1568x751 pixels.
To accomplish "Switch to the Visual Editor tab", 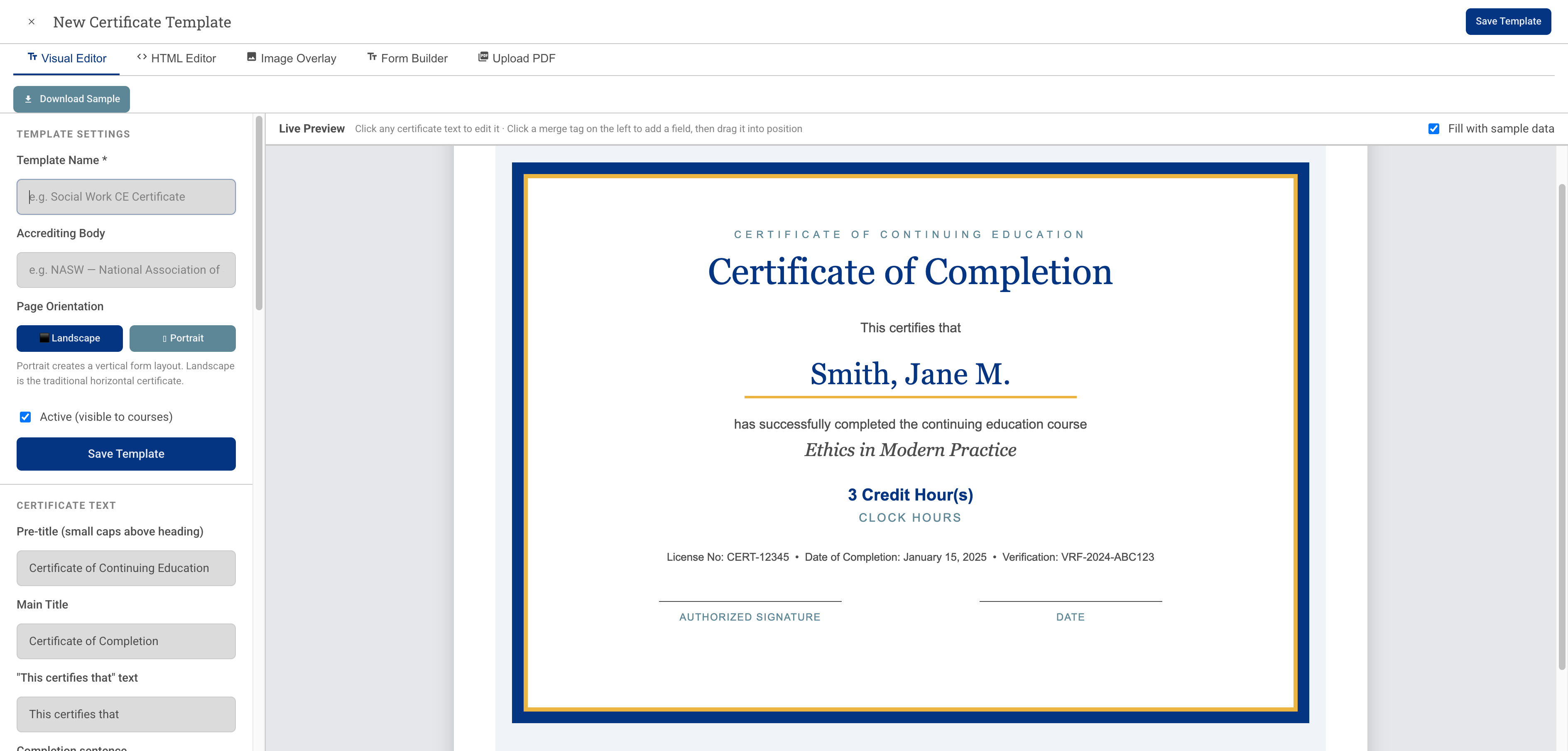I will pyautogui.click(x=67, y=59).
